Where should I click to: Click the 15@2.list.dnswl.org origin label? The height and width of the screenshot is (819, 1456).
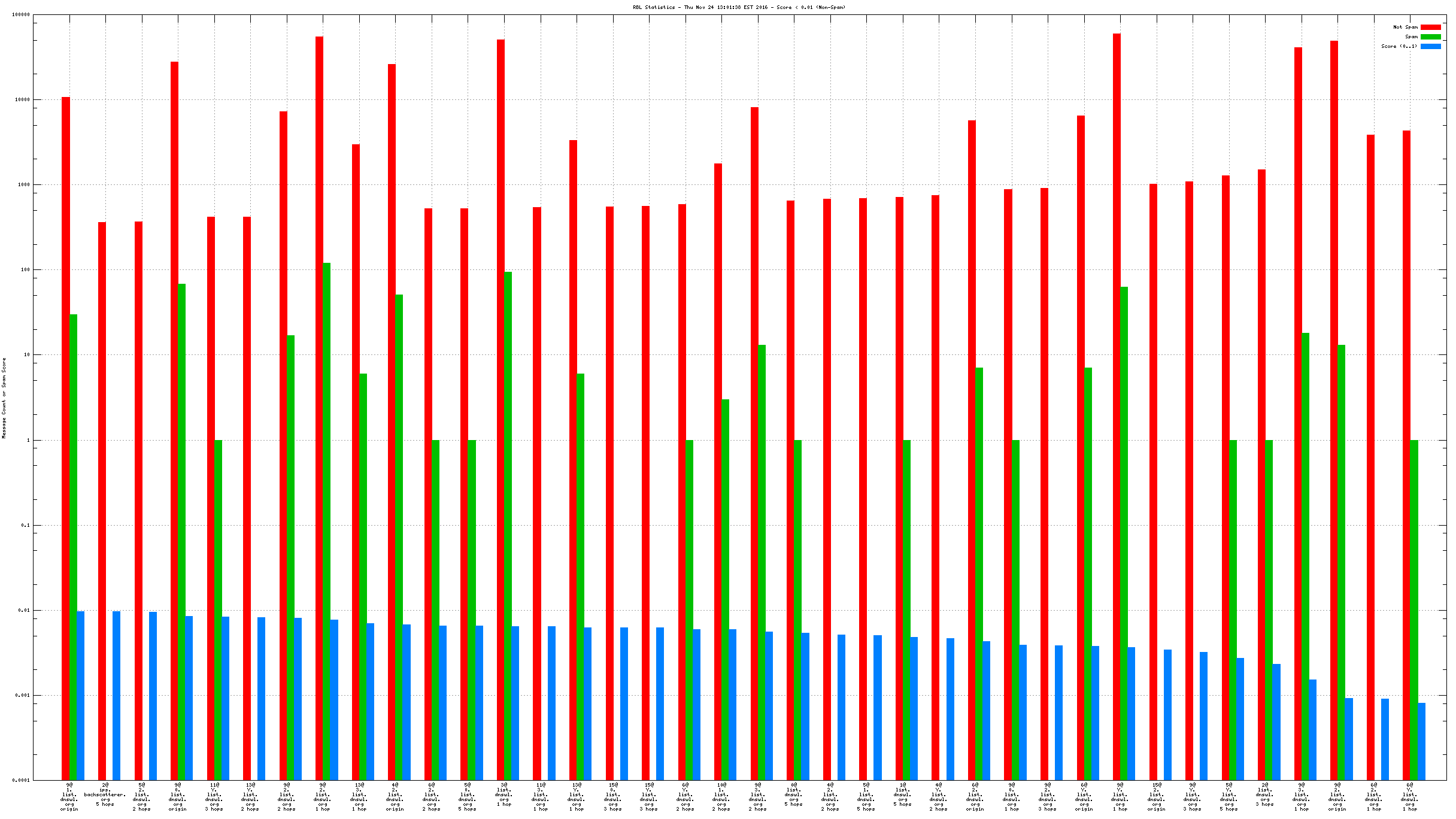coord(1156,797)
